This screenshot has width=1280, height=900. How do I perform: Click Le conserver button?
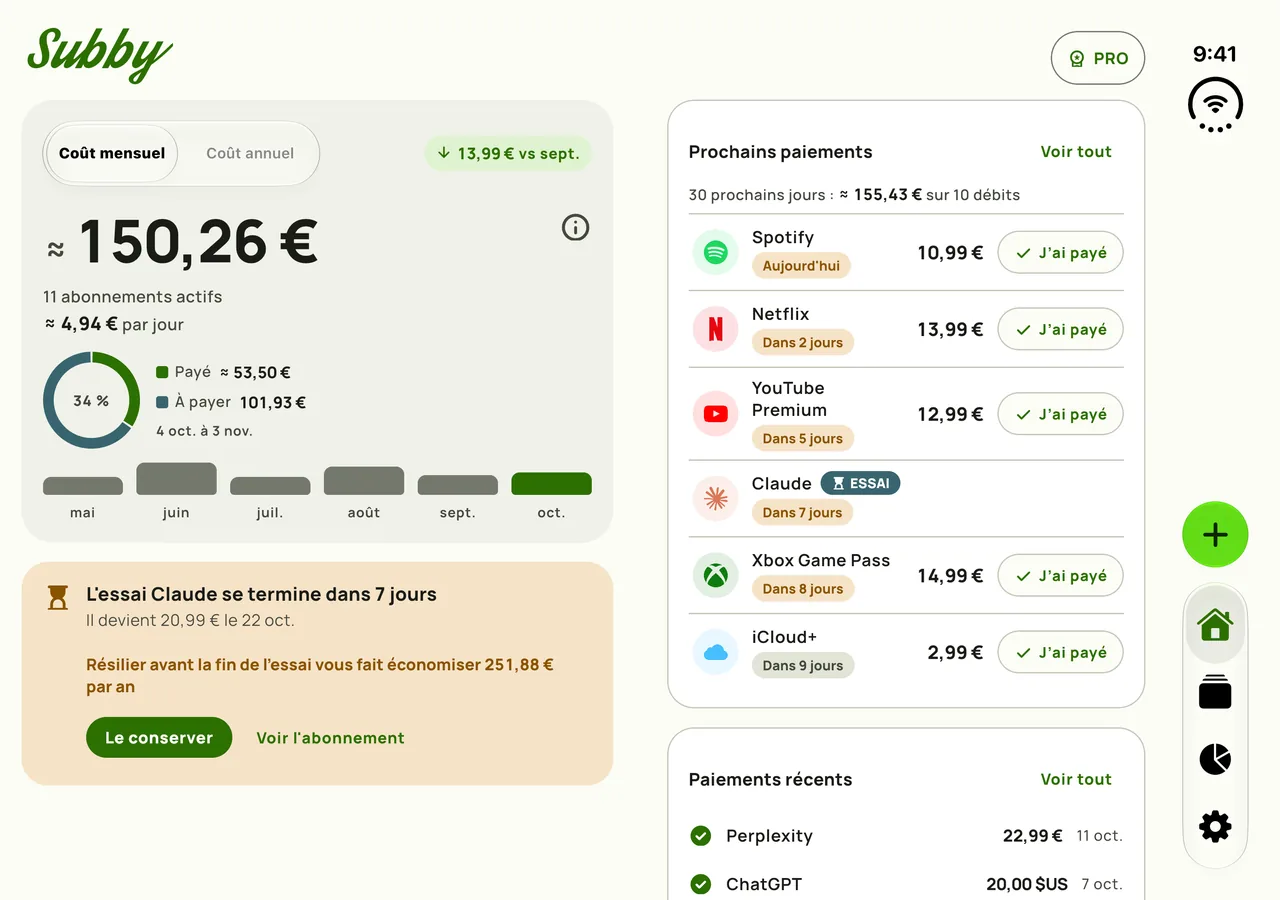click(x=159, y=738)
